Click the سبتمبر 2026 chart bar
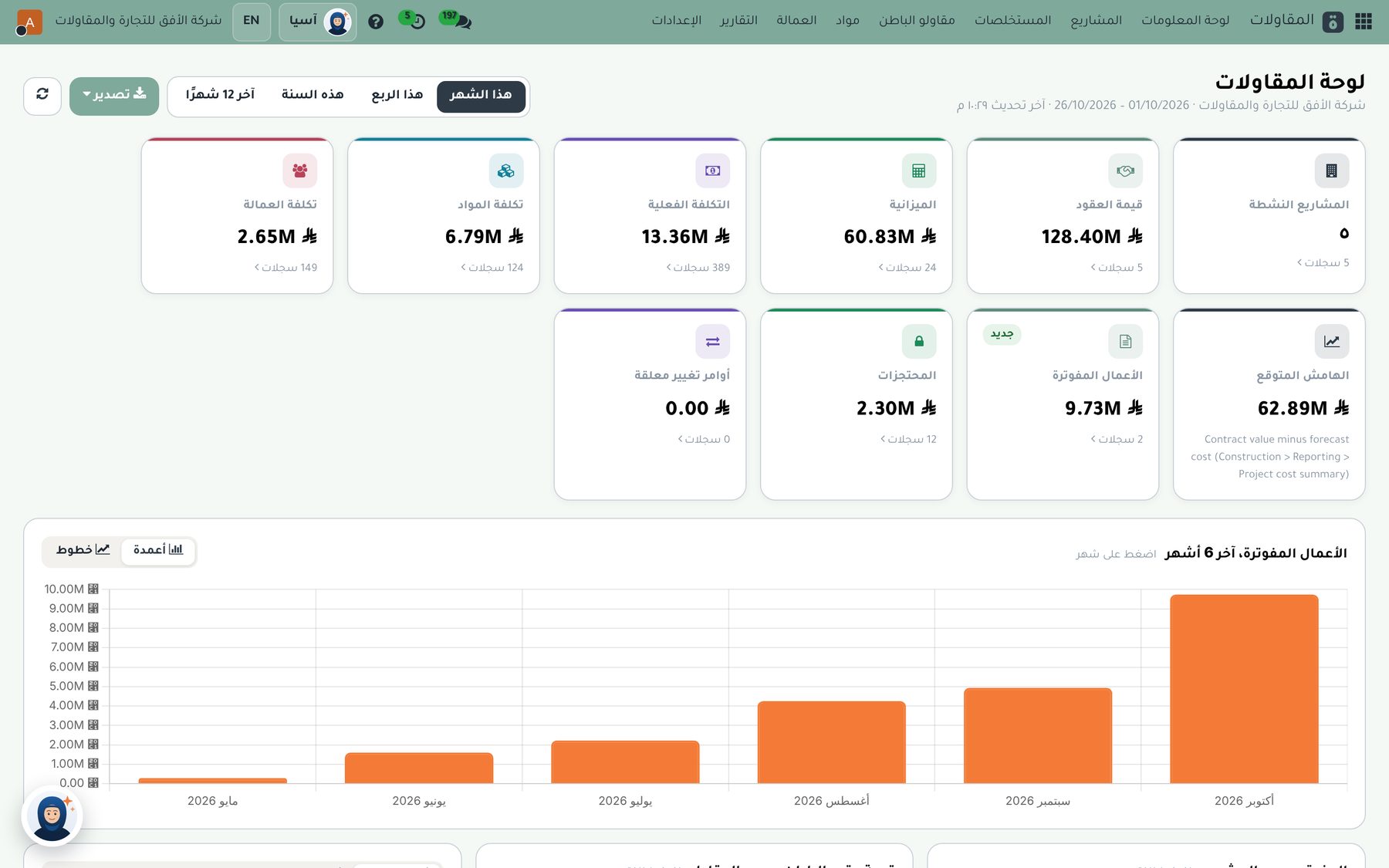 pos(1038,736)
